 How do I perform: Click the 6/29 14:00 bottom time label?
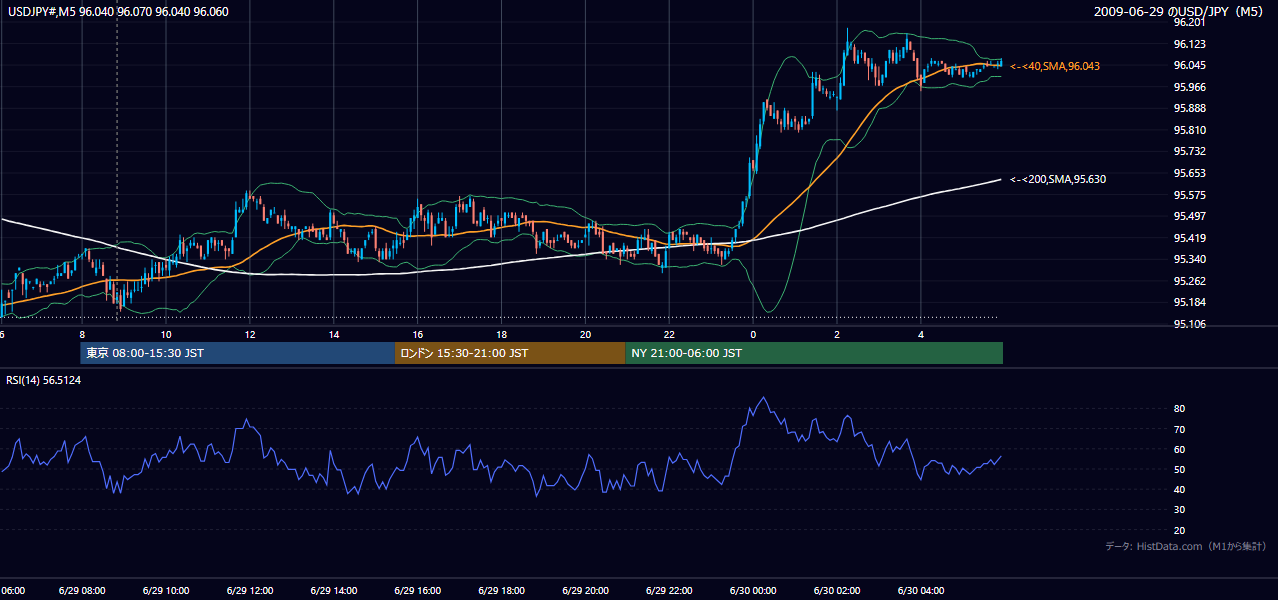coord(333,591)
